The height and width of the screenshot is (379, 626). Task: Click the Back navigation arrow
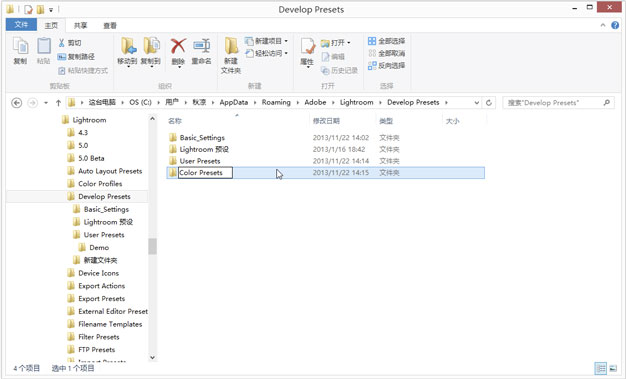(x=16, y=103)
